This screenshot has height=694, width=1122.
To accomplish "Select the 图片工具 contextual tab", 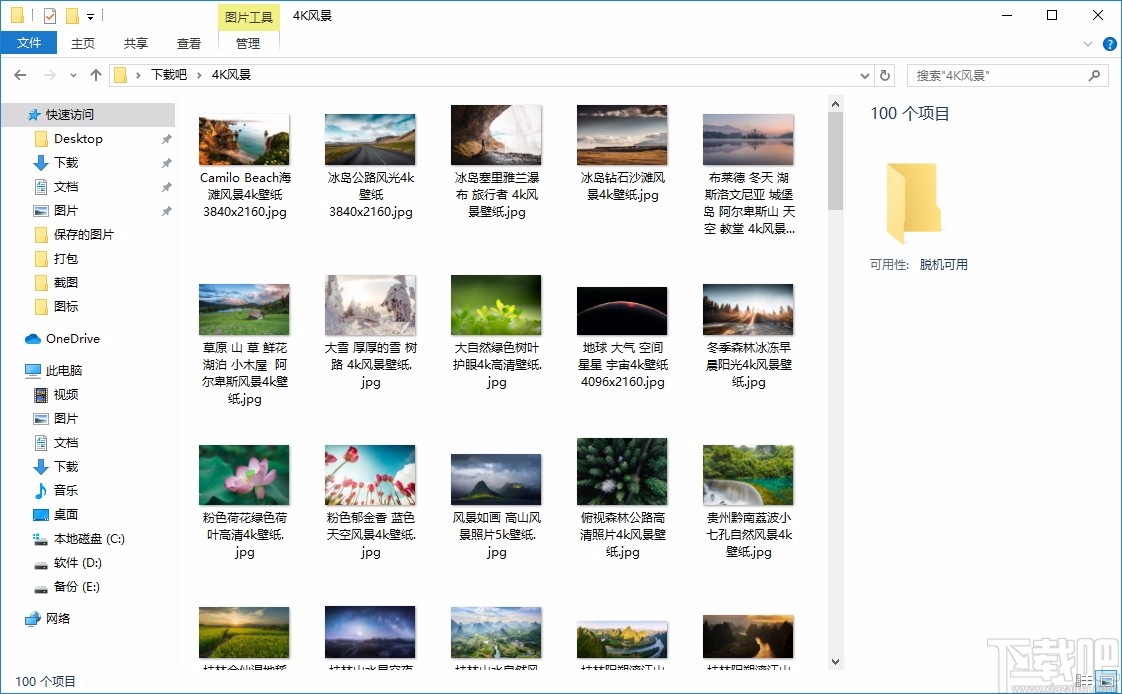I will tap(248, 16).
